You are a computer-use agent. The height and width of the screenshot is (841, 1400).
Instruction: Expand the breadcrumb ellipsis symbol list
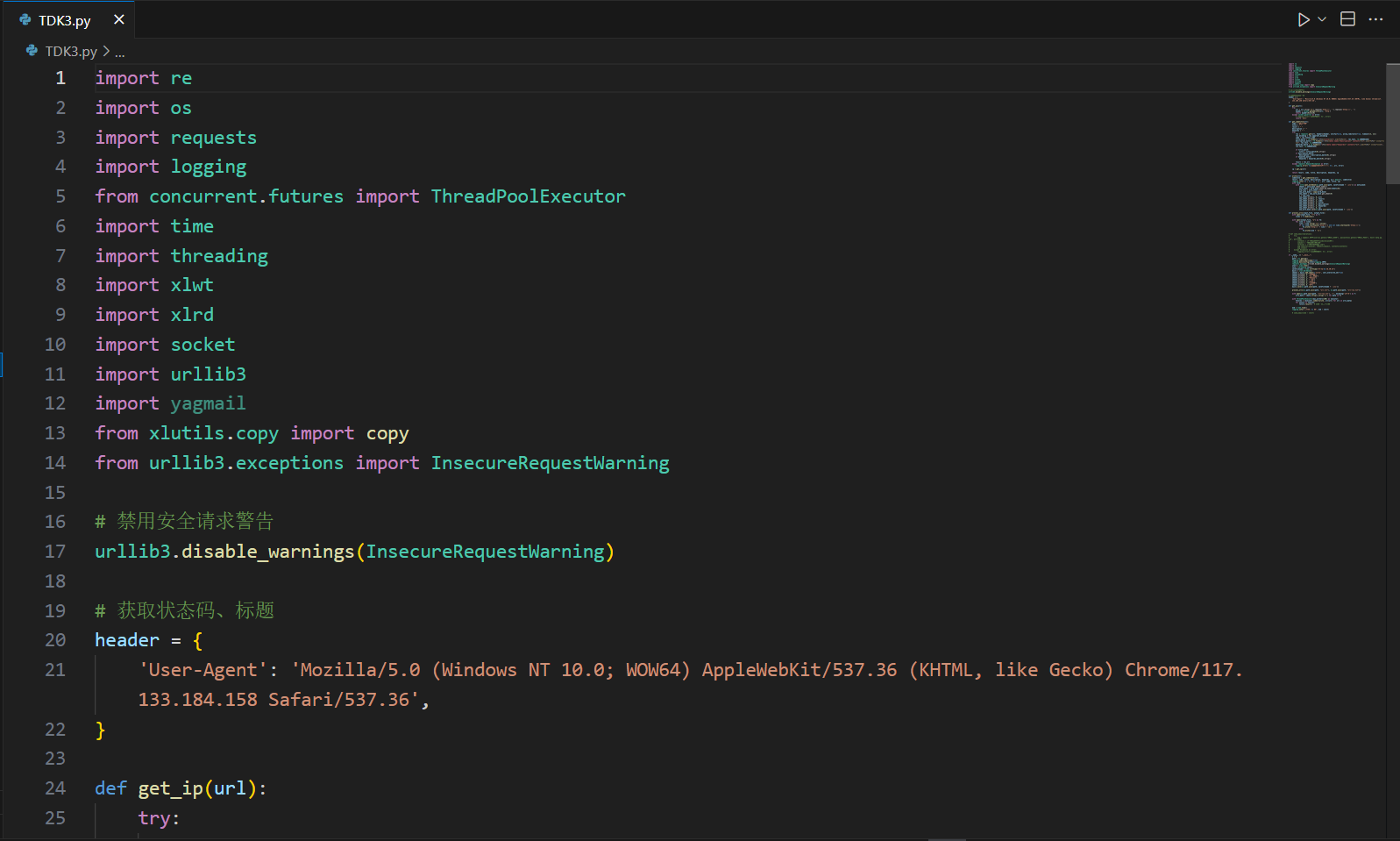pos(120,52)
